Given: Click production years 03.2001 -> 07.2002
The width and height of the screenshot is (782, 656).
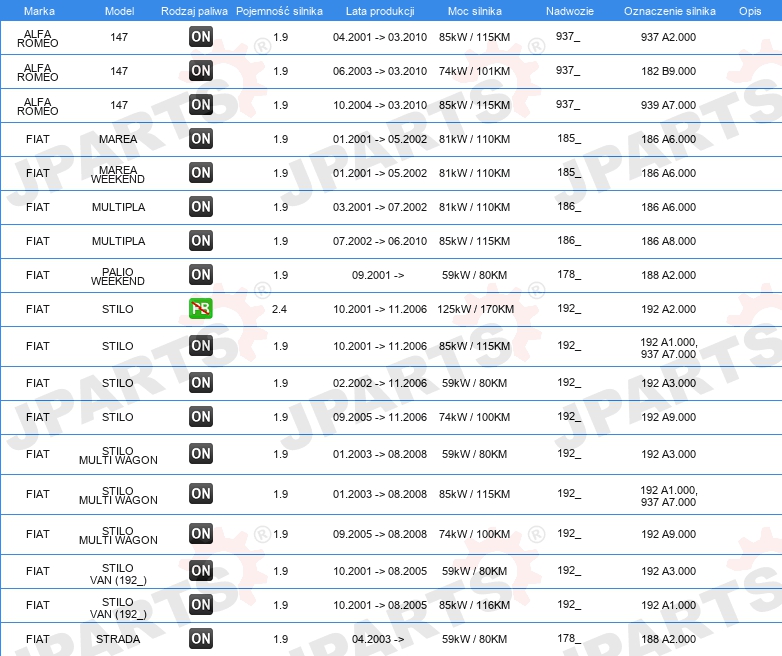Looking at the screenshot, I should pos(380,207).
